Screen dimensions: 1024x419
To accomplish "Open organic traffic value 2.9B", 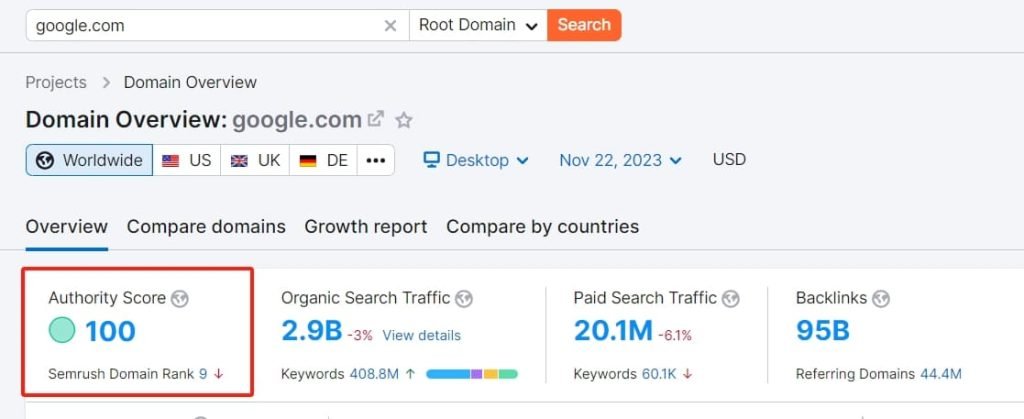I will 312,331.
